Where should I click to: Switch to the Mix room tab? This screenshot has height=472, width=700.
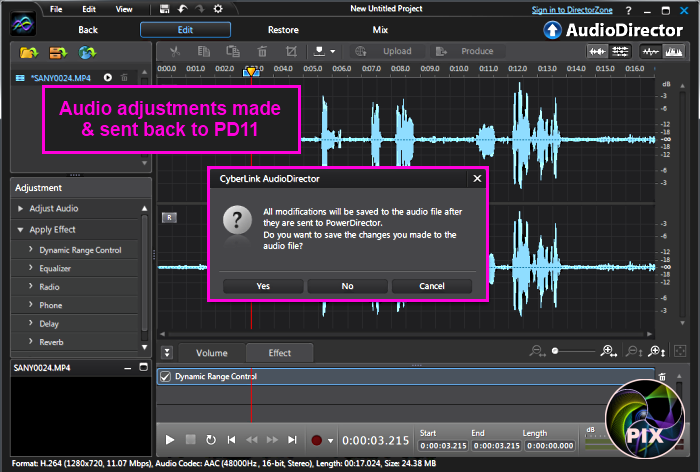(380, 30)
